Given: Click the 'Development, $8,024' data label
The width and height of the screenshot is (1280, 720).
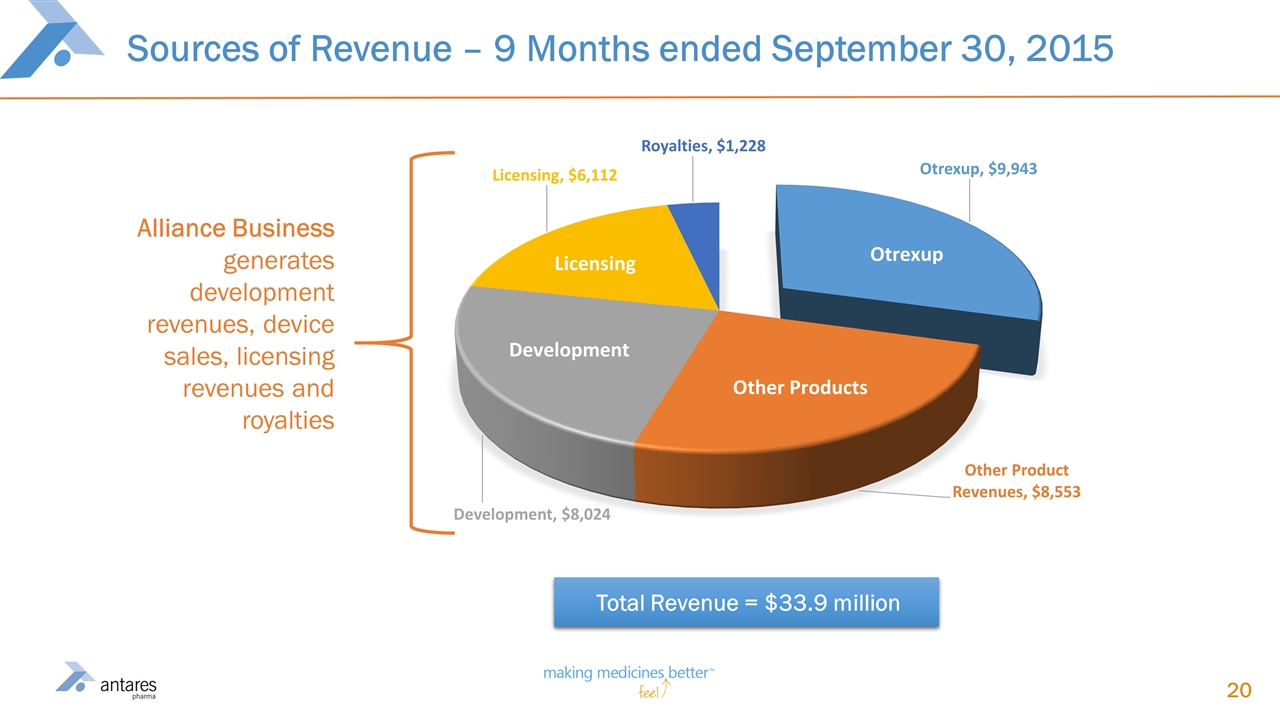Looking at the screenshot, I should tap(532, 515).
